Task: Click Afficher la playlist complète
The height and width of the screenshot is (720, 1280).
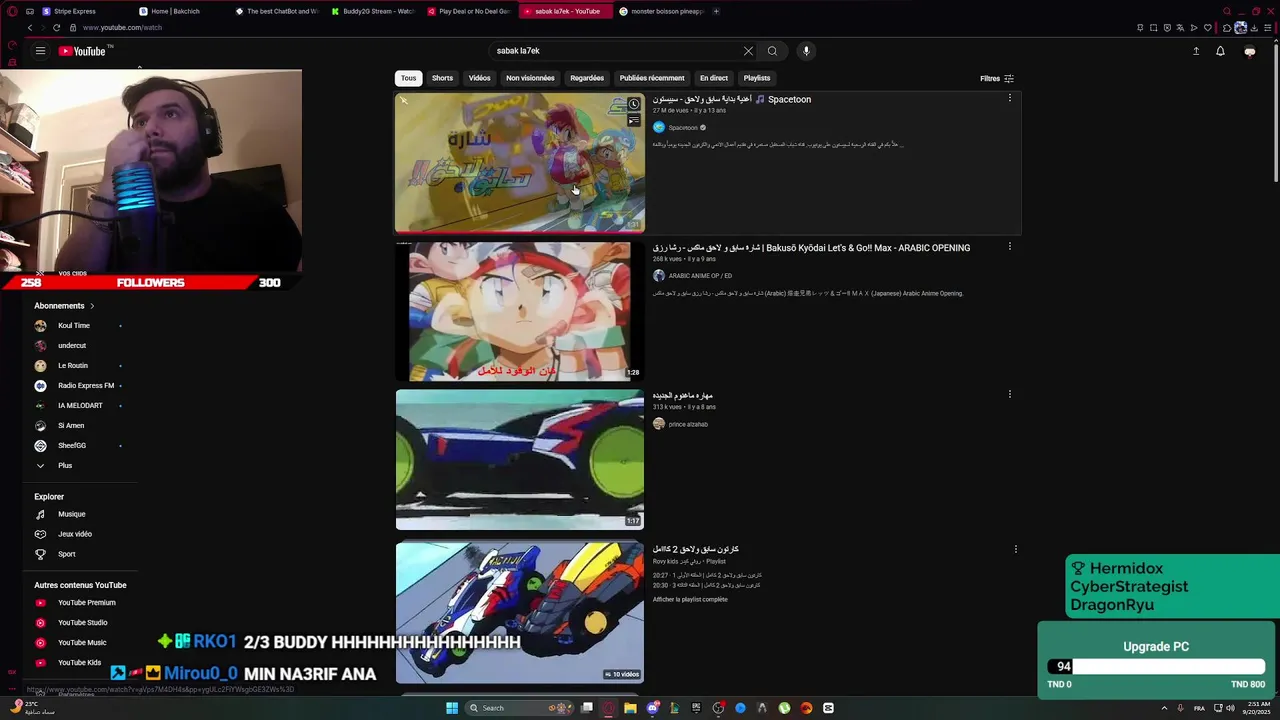Action: (690, 600)
